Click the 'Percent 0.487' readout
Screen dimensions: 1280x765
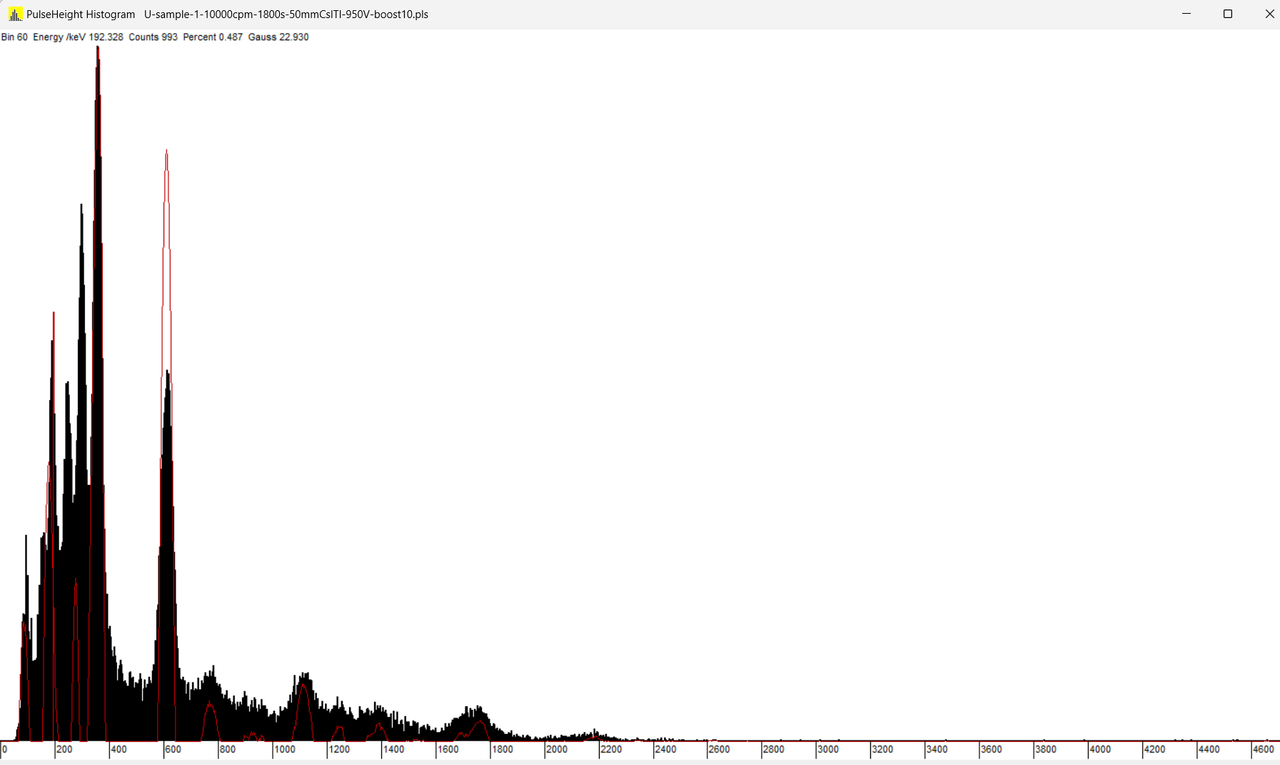[x=213, y=37]
